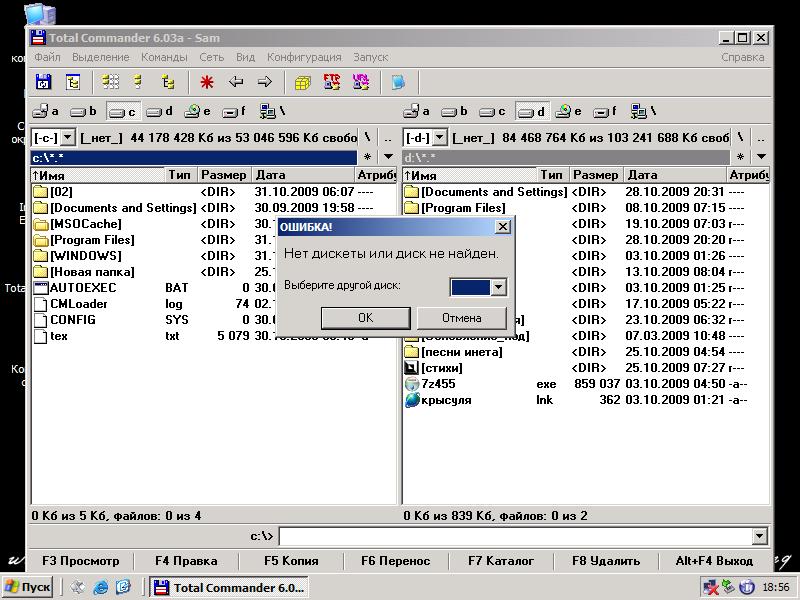Screen dimensions: 800x600
Task: Select drive d in left panel
Action: [159, 111]
